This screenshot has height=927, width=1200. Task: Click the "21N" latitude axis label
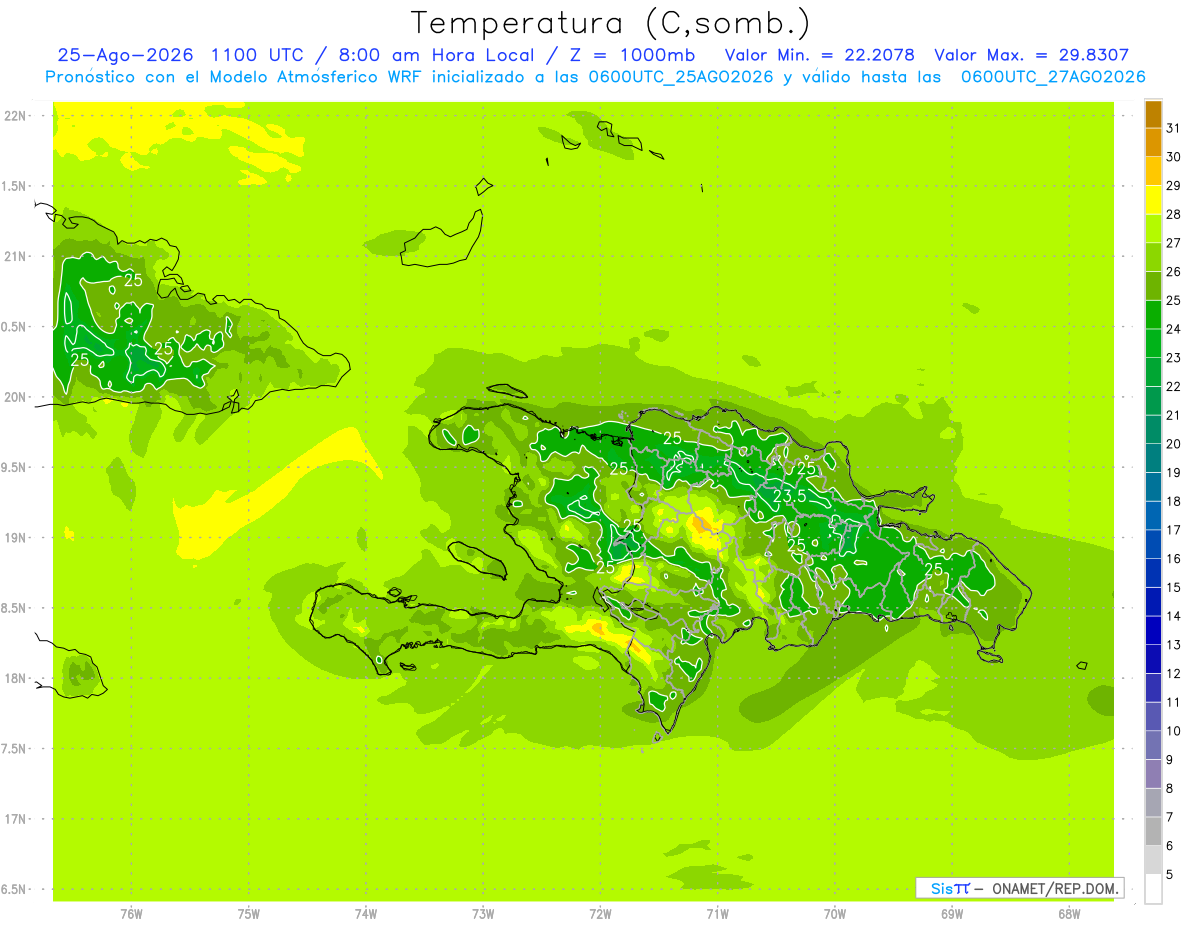[x=14, y=256]
